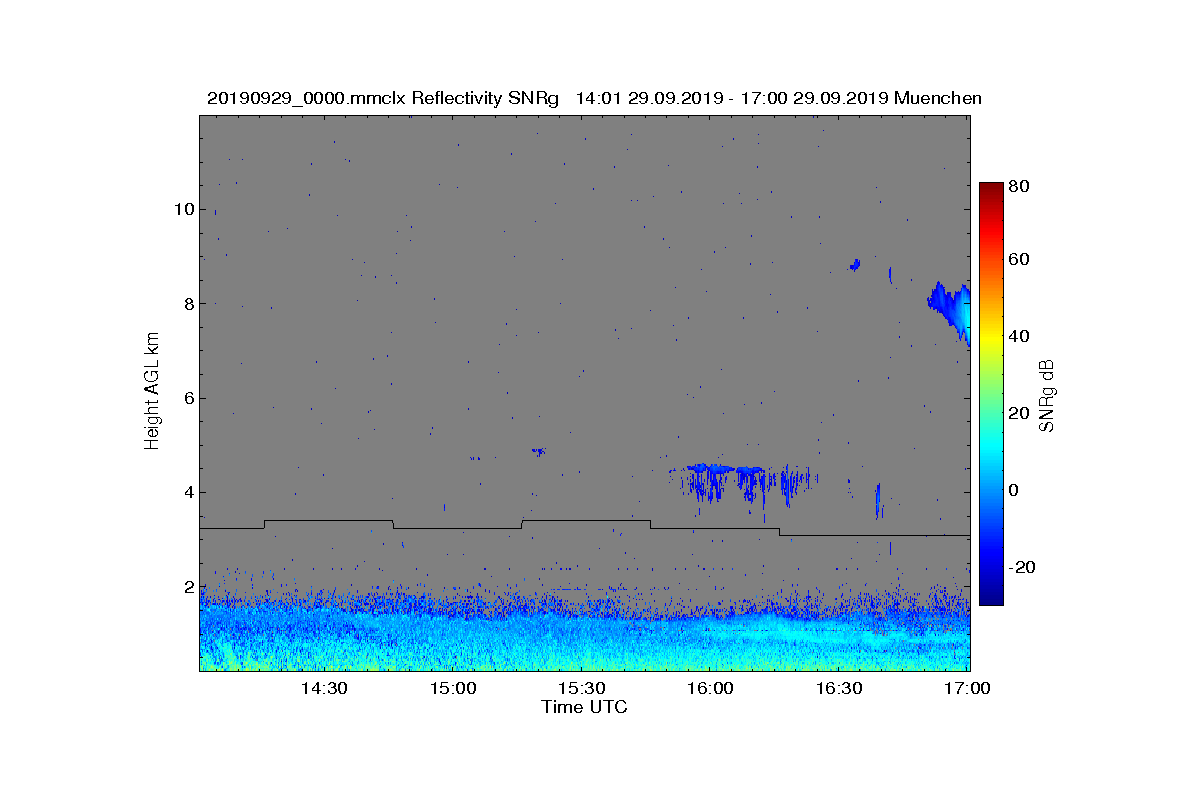The image size is (1200, 800).
Task: Click the colorbar tick label 40
Action: point(1021,336)
